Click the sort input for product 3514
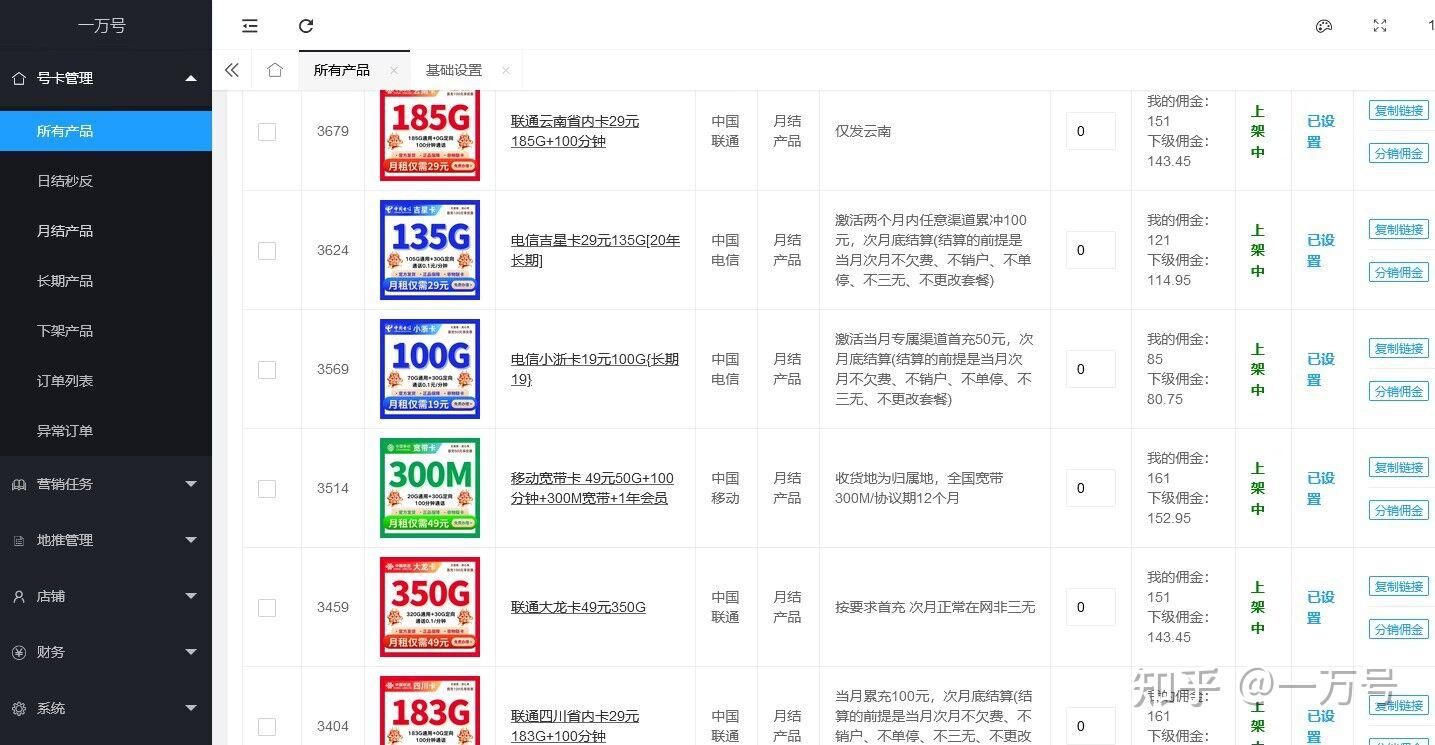Image resolution: width=1435 pixels, height=745 pixels. (x=1091, y=488)
